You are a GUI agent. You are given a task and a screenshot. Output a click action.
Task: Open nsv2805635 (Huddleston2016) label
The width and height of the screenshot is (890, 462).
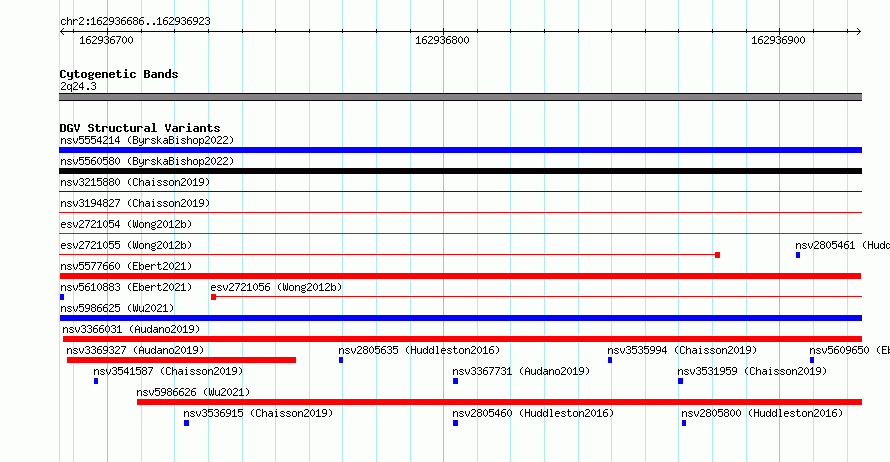click(x=419, y=350)
